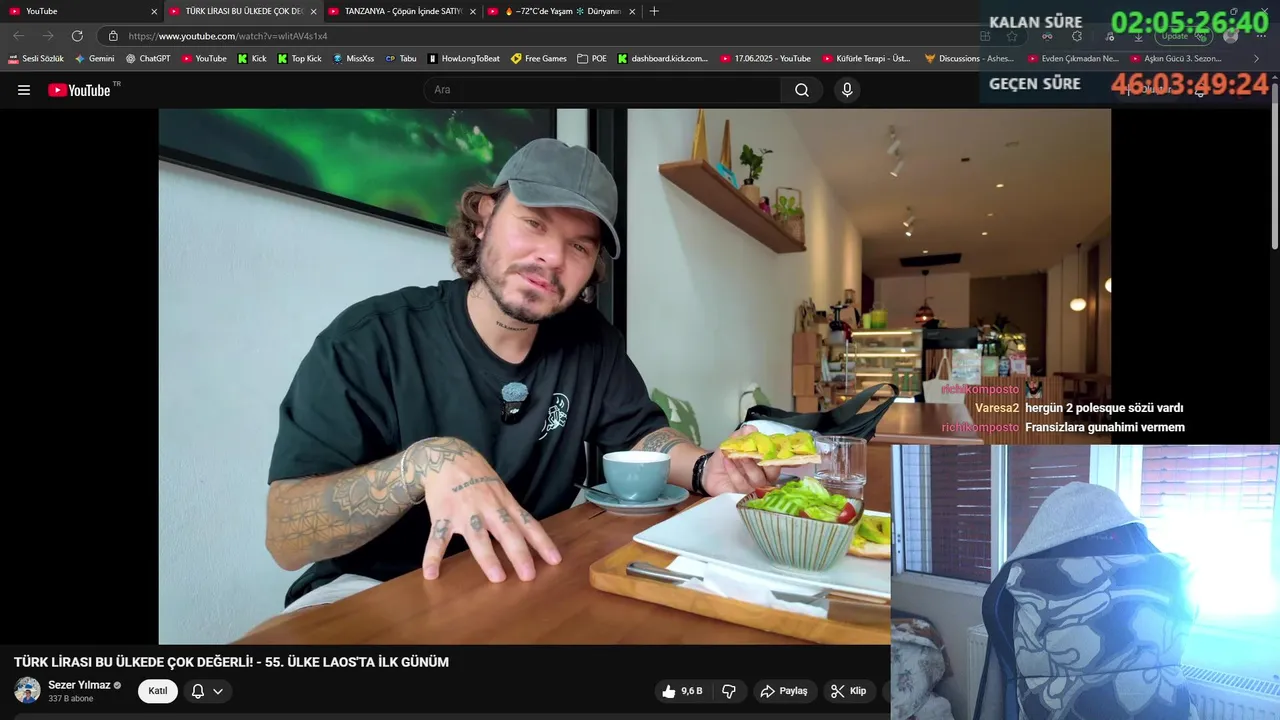Image resolution: width=1280 pixels, height=720 pixels.
Task: Focus the YouTube Ara search field
Action: point(605,90)
